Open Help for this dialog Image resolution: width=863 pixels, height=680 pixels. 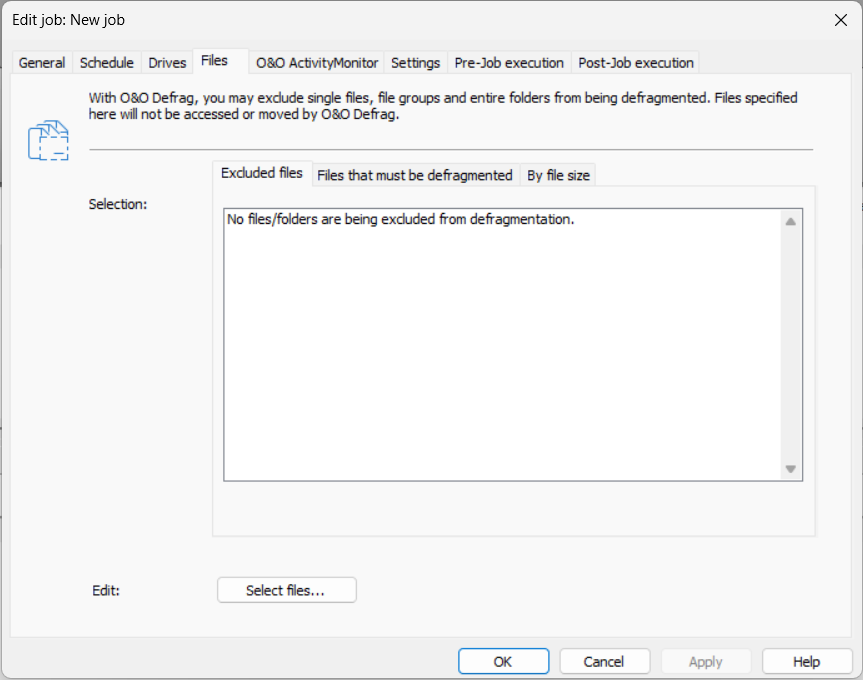[x=807, y=661]
